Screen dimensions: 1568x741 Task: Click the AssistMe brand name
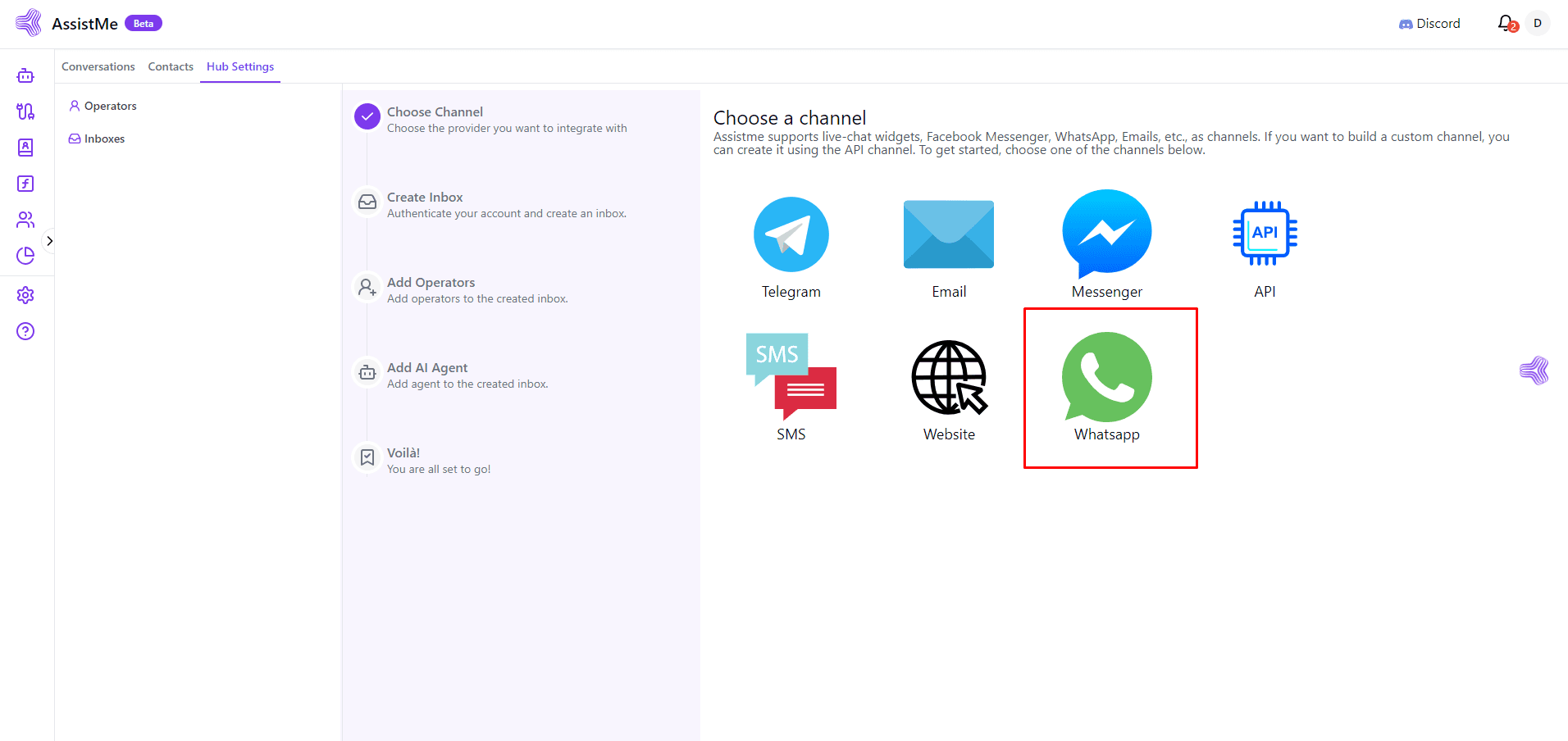84,24
